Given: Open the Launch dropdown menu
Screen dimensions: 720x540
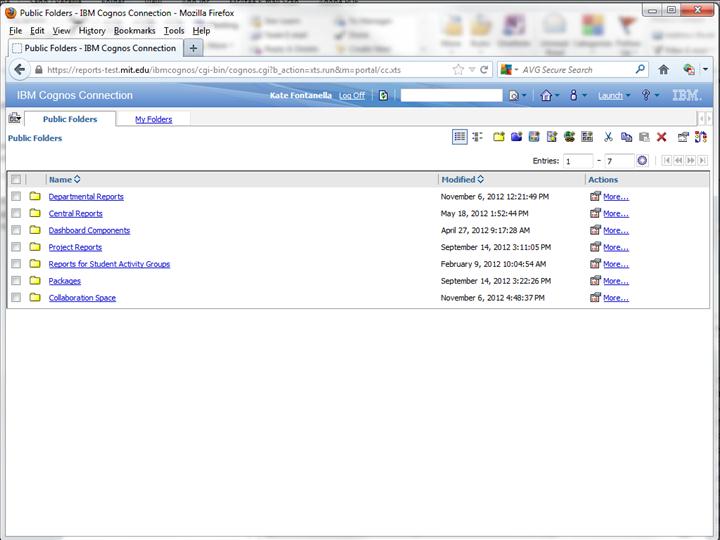Looking at the screenshot, I should click(x=614, y=96).
